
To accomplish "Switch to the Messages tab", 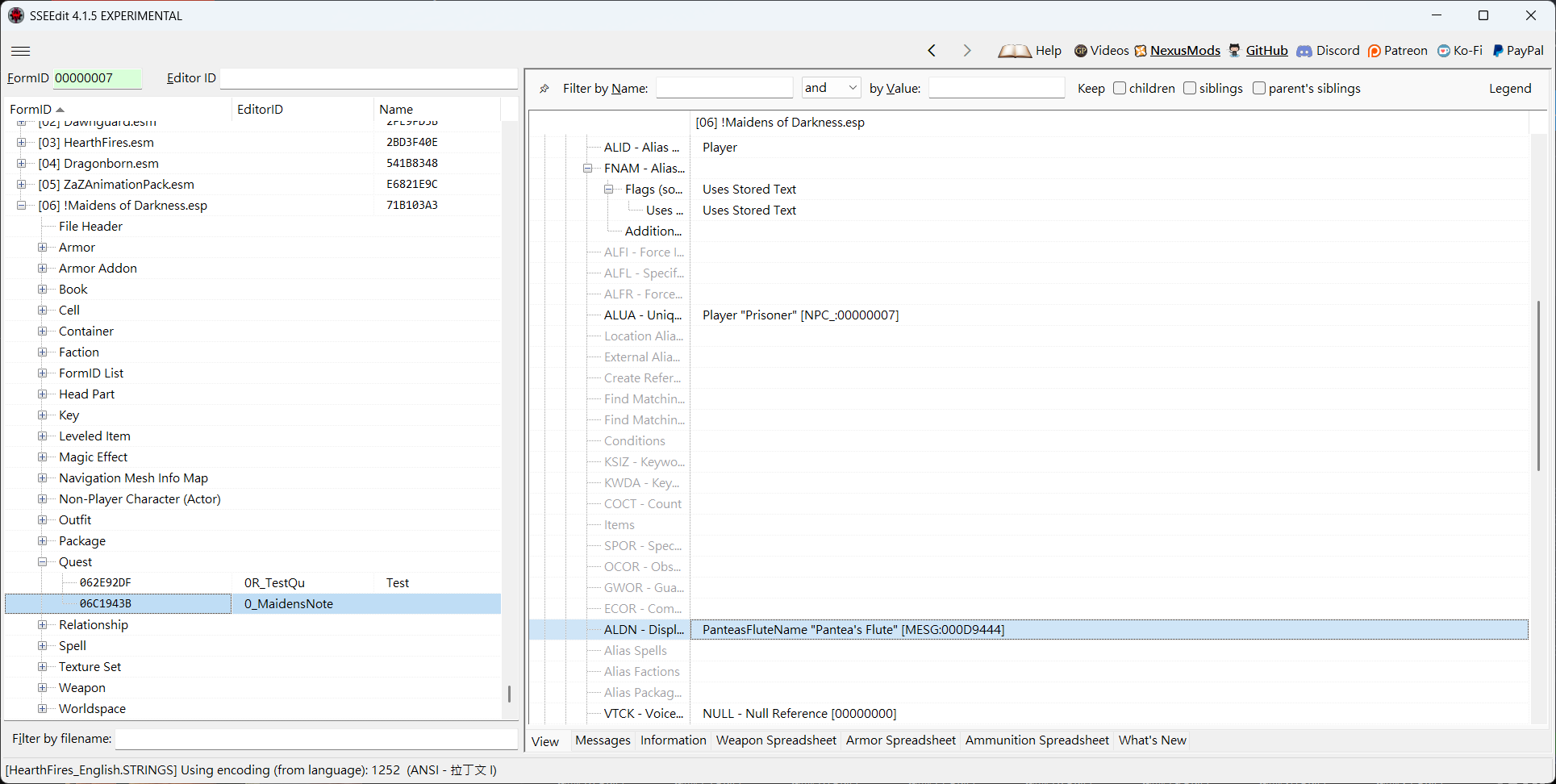I will pyautogui.click(x=603, y=740).
